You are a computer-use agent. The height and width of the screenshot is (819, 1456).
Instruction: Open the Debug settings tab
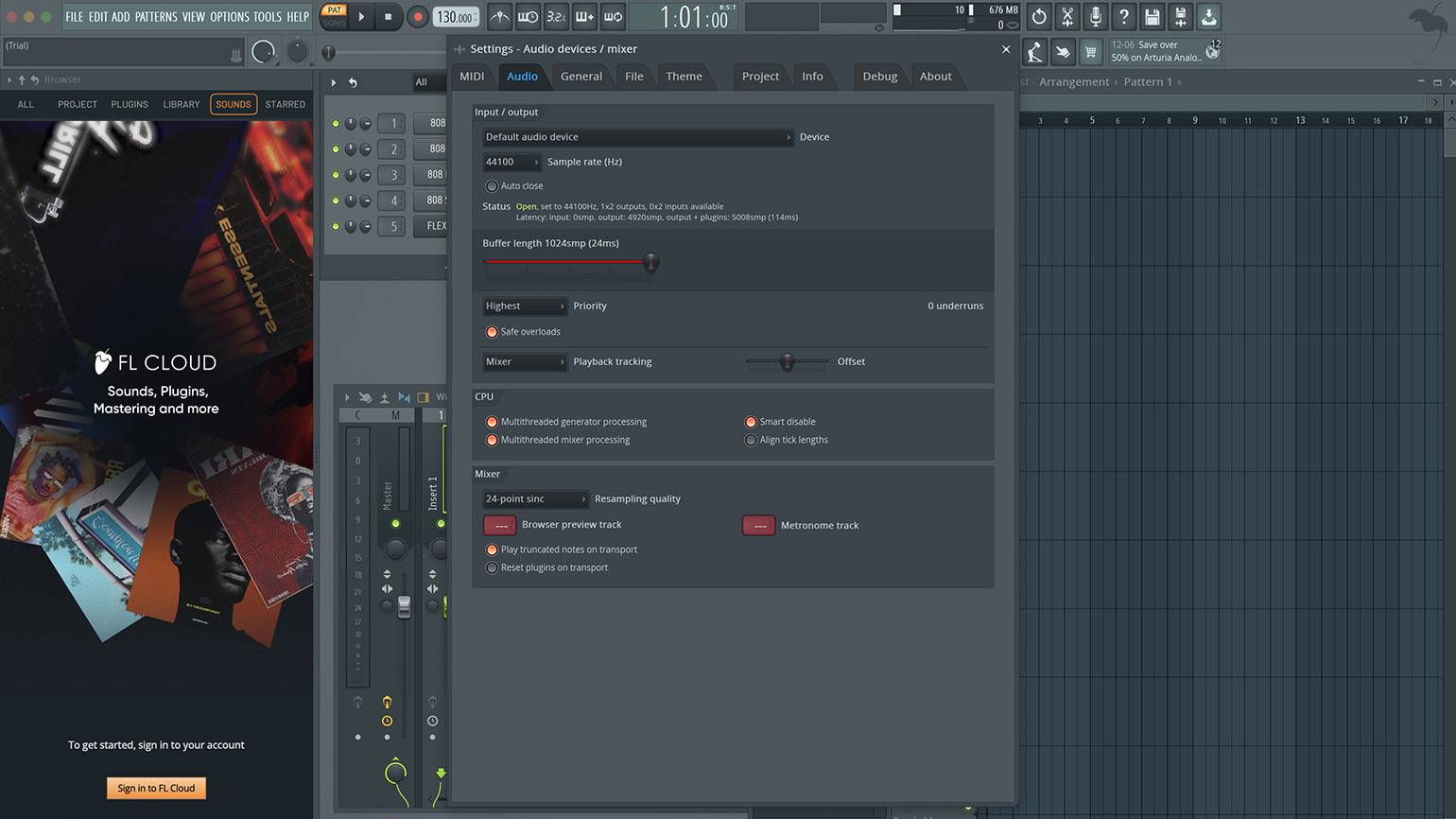(879, 77)
